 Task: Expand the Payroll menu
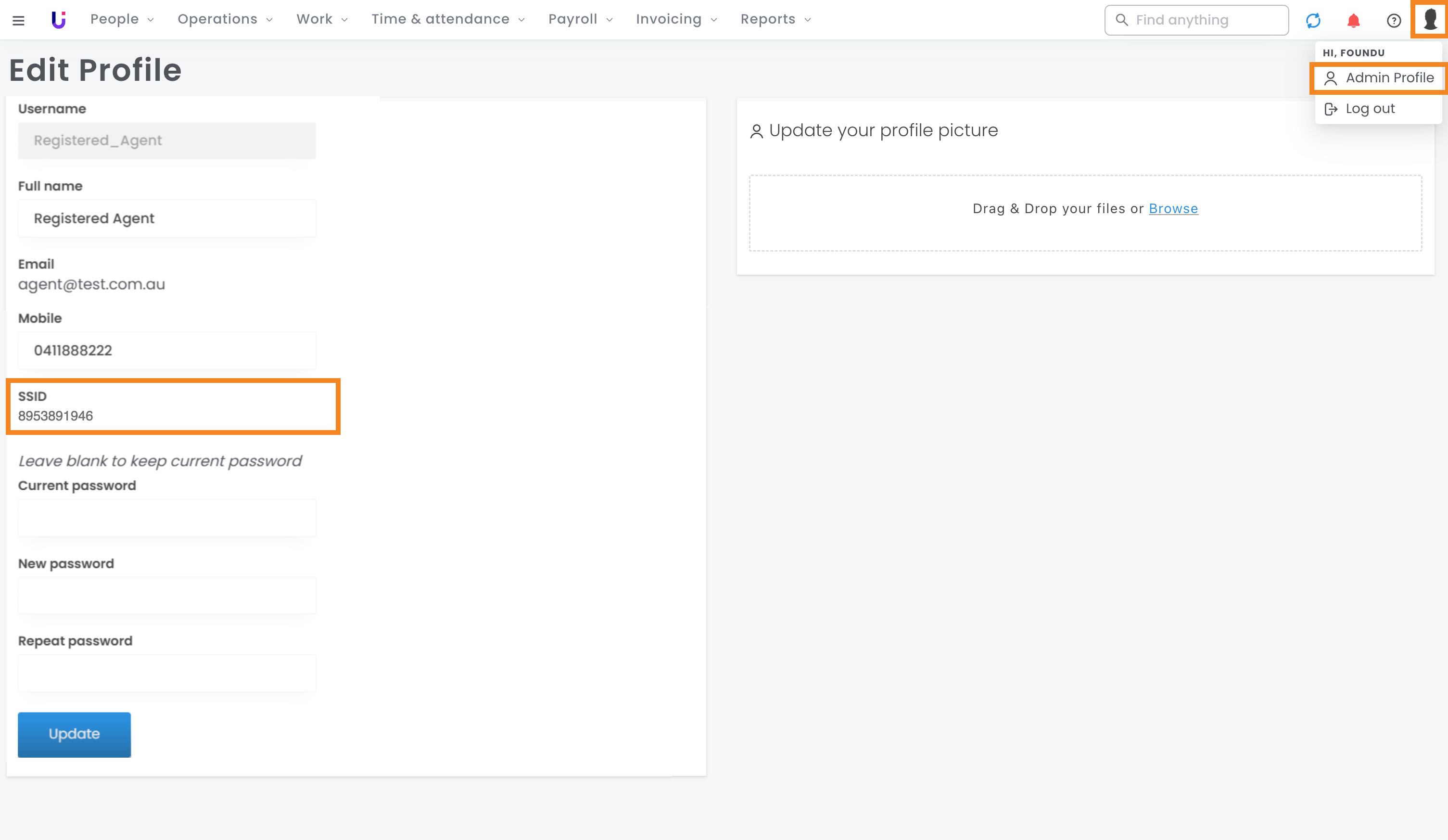pos(580,19)
